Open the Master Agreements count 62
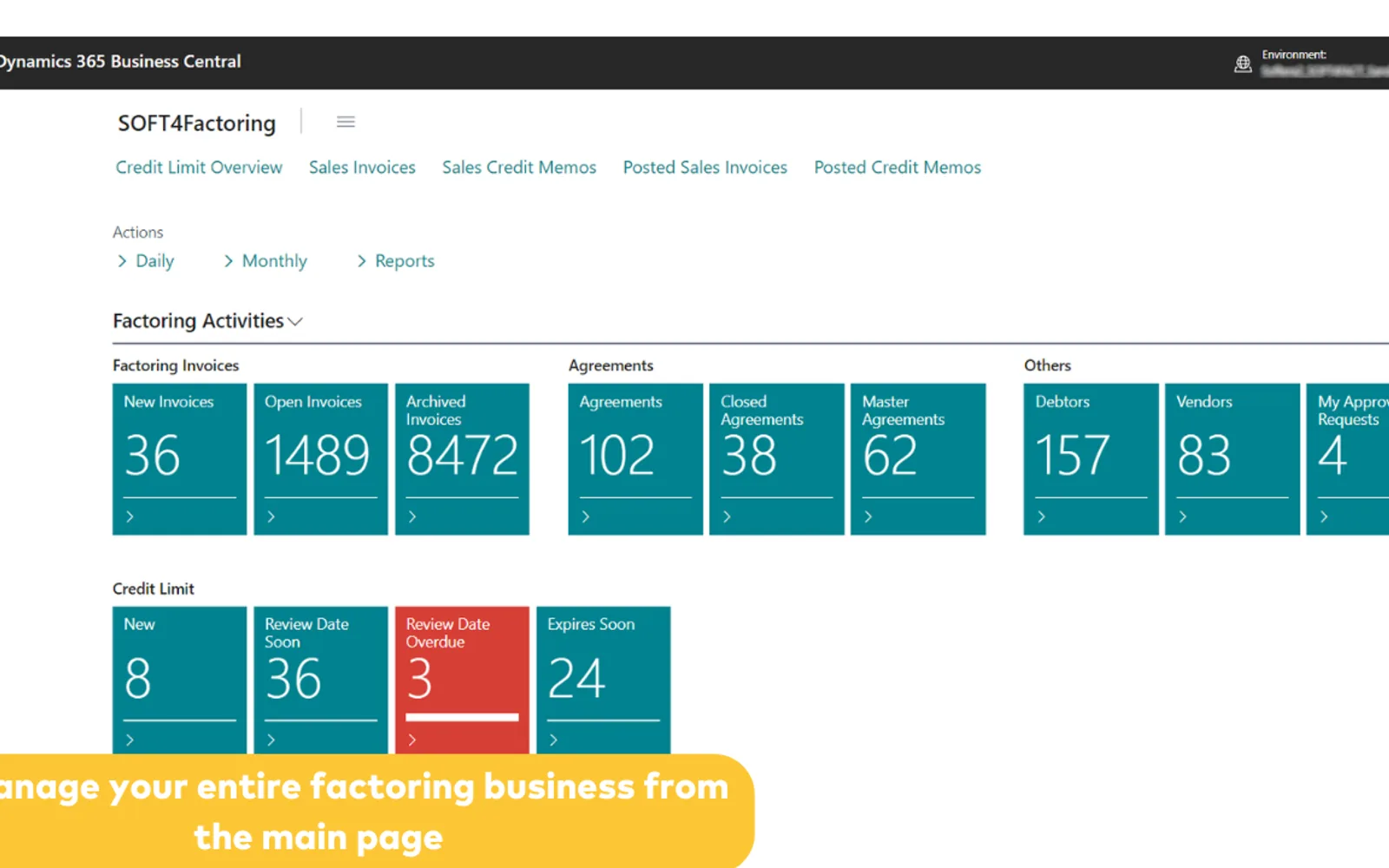The width and height of the screenshot is (1389, 868). pos(890,456)
